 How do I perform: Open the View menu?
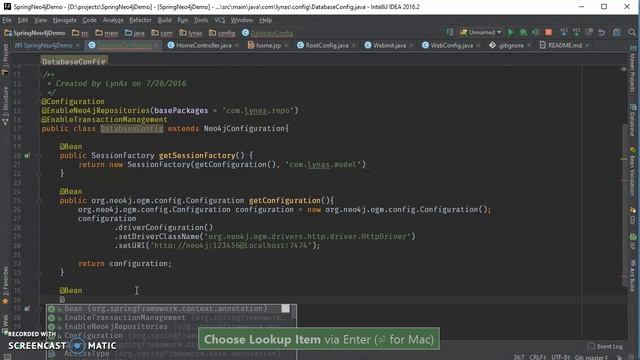40,20
